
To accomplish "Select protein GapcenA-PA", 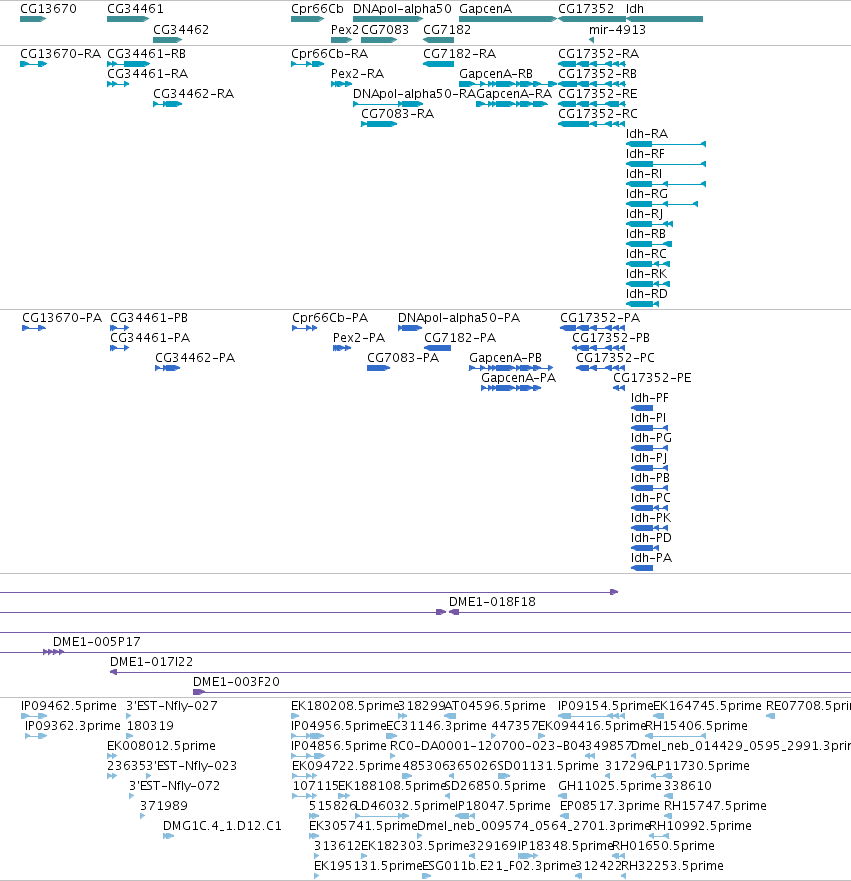I will click(511, 388).
